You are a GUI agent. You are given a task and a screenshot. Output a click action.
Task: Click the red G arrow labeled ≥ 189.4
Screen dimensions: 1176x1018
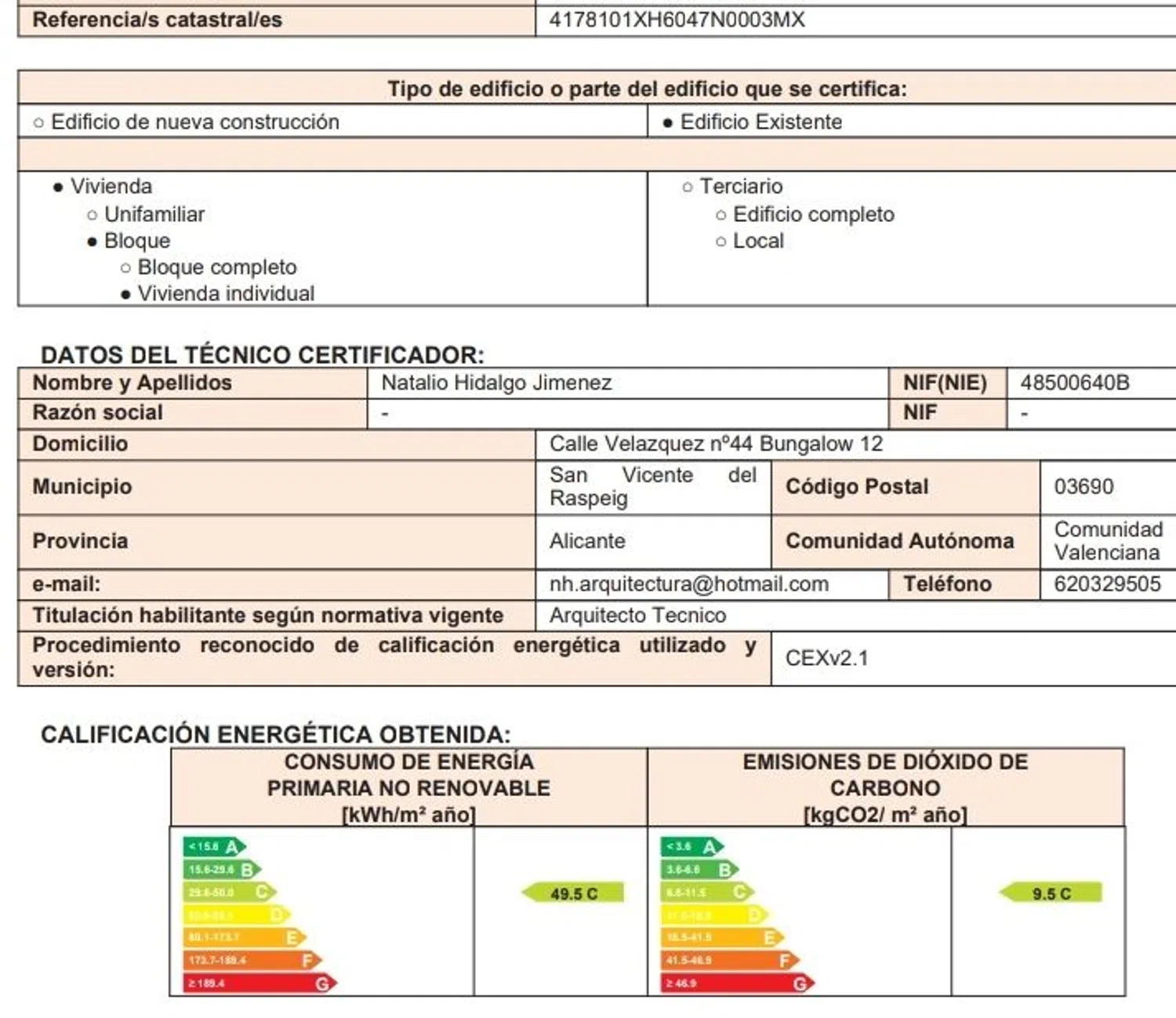pyautogui.click(x=260, y=983)
